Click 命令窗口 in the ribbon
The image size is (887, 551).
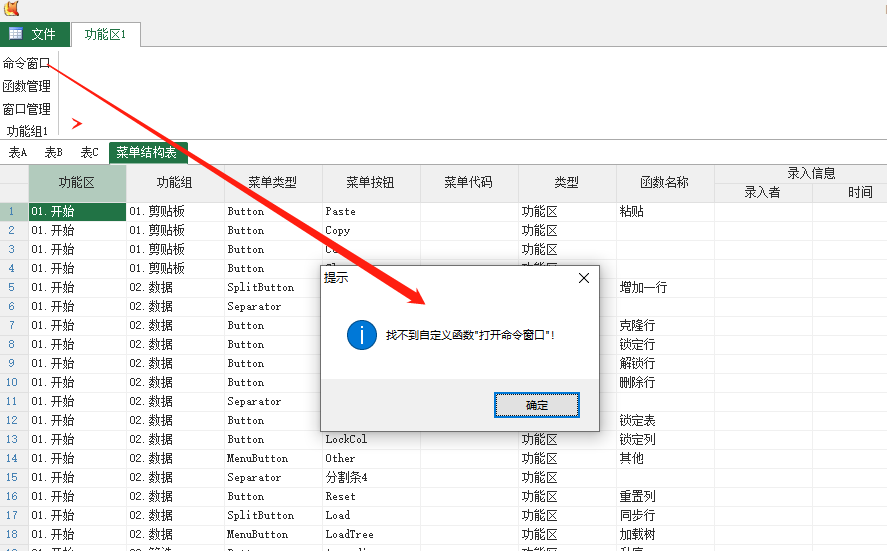coord(26,63)
